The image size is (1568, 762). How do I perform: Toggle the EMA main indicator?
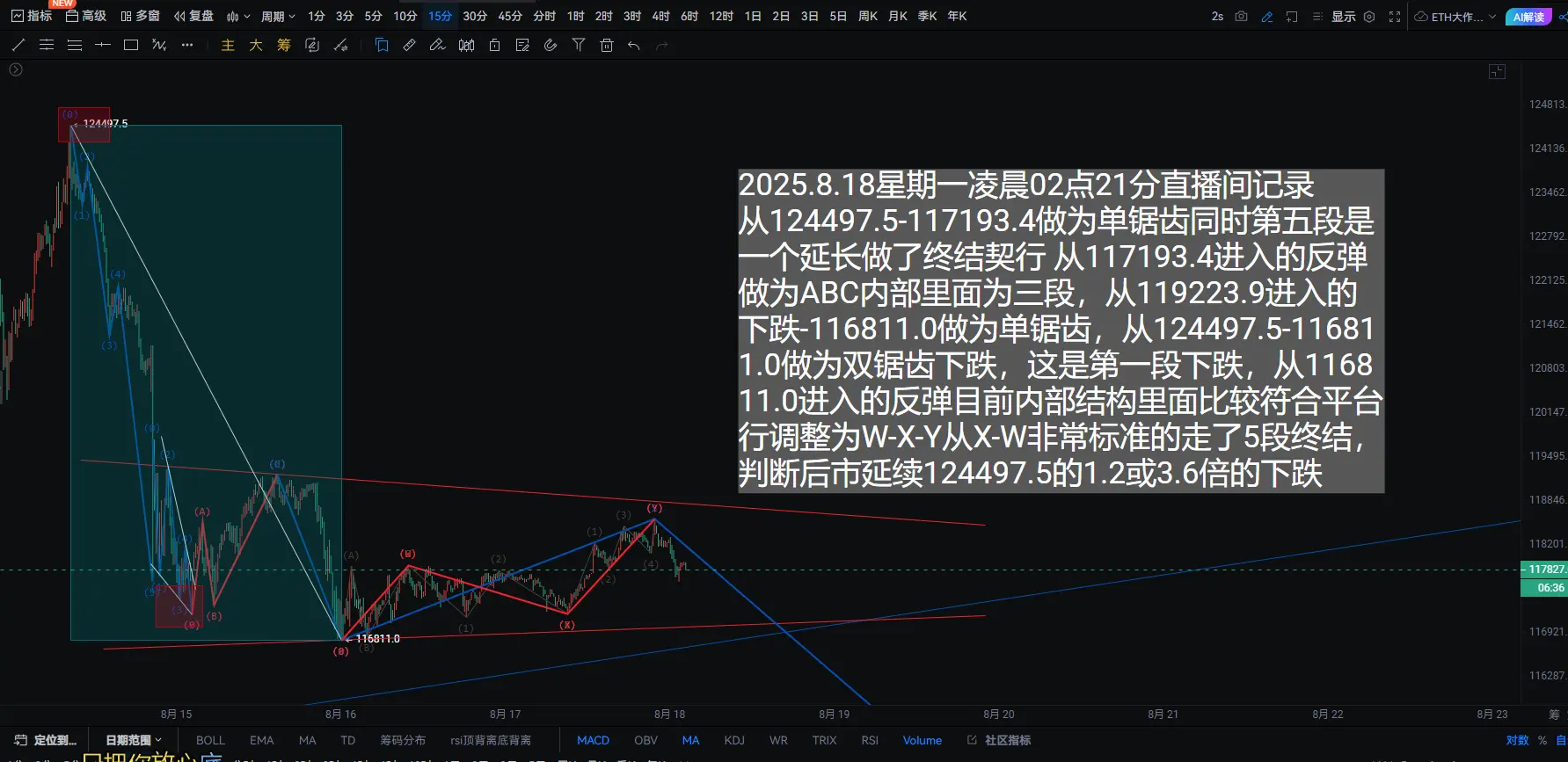(x=262, y=740)
